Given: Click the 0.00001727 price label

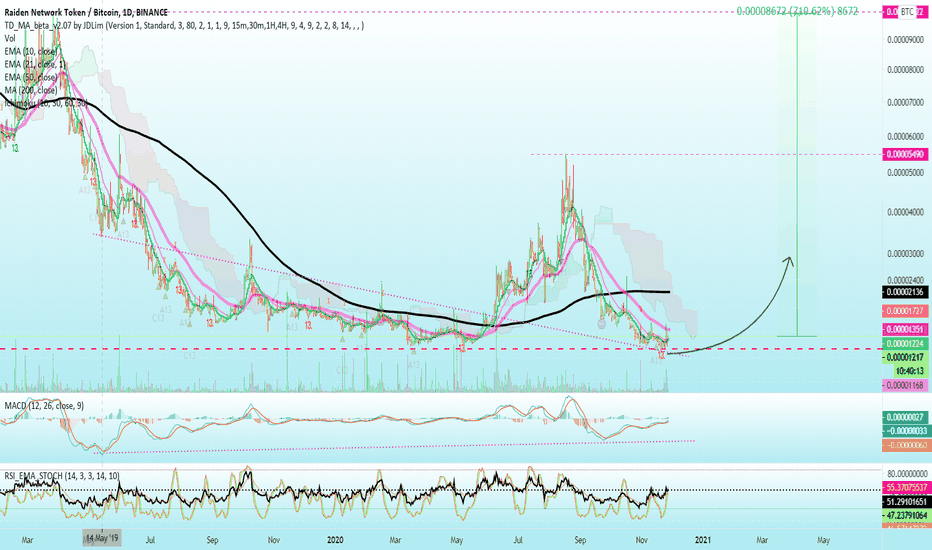Looking at the screenshot, I should coord(906,311).
